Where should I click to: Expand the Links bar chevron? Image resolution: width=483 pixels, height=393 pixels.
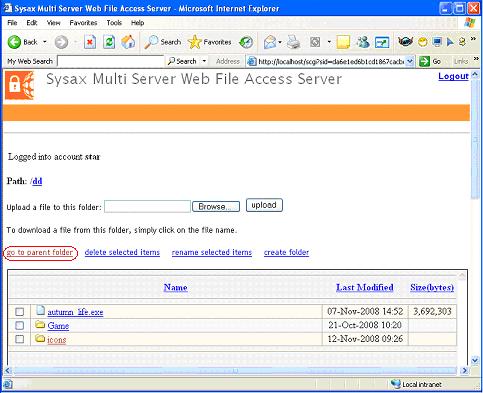click(x=476, y=59)
